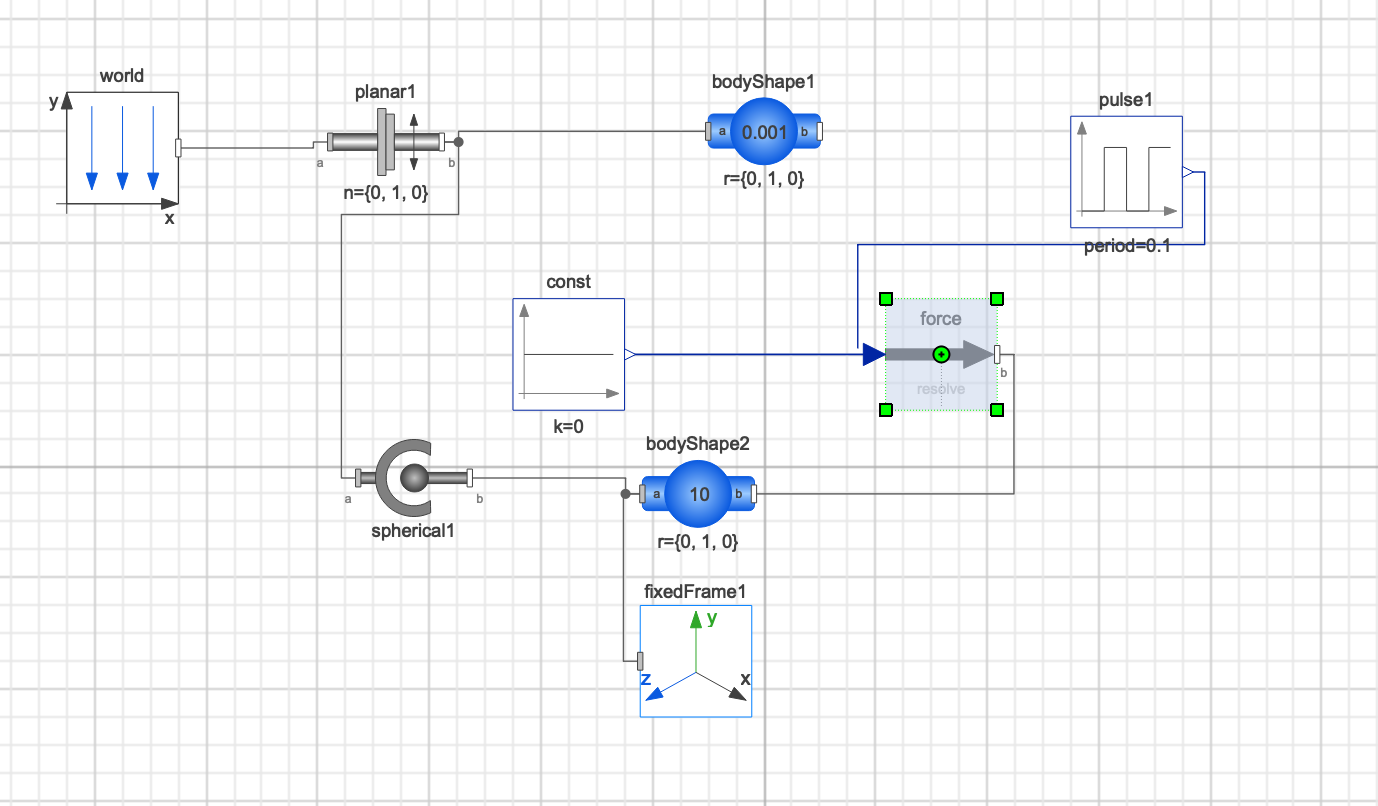Click the fixedFrame1 coordinate block

696,661
